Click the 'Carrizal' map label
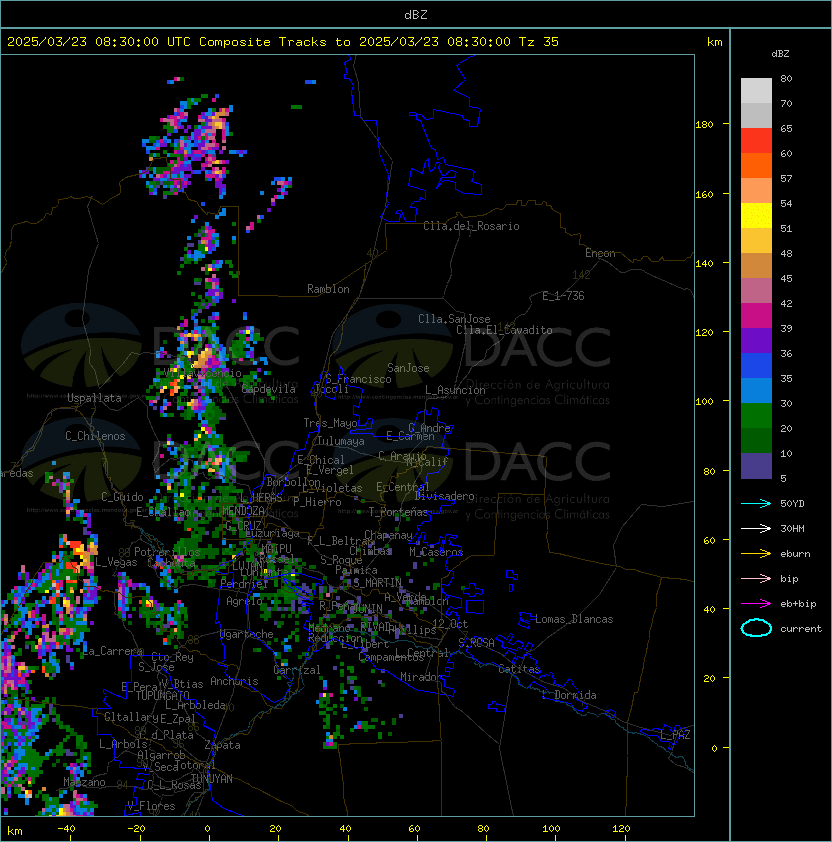Screen dimensions: 832x842 click(296, 670)
